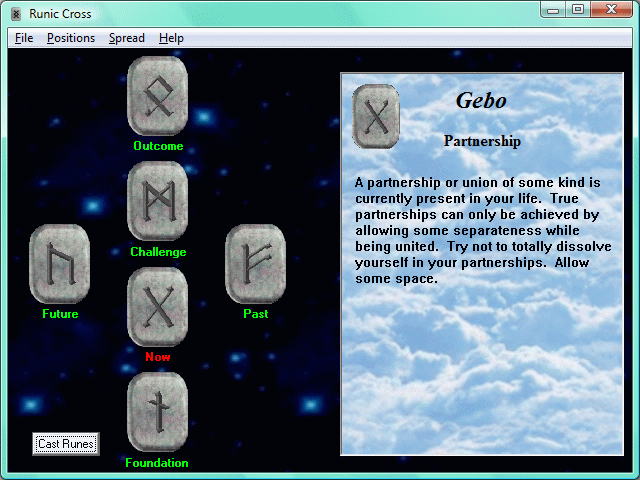Click the green Future label
Viewport: 640px width, 480px height.
pyautogui.click(x=60, y=314)
